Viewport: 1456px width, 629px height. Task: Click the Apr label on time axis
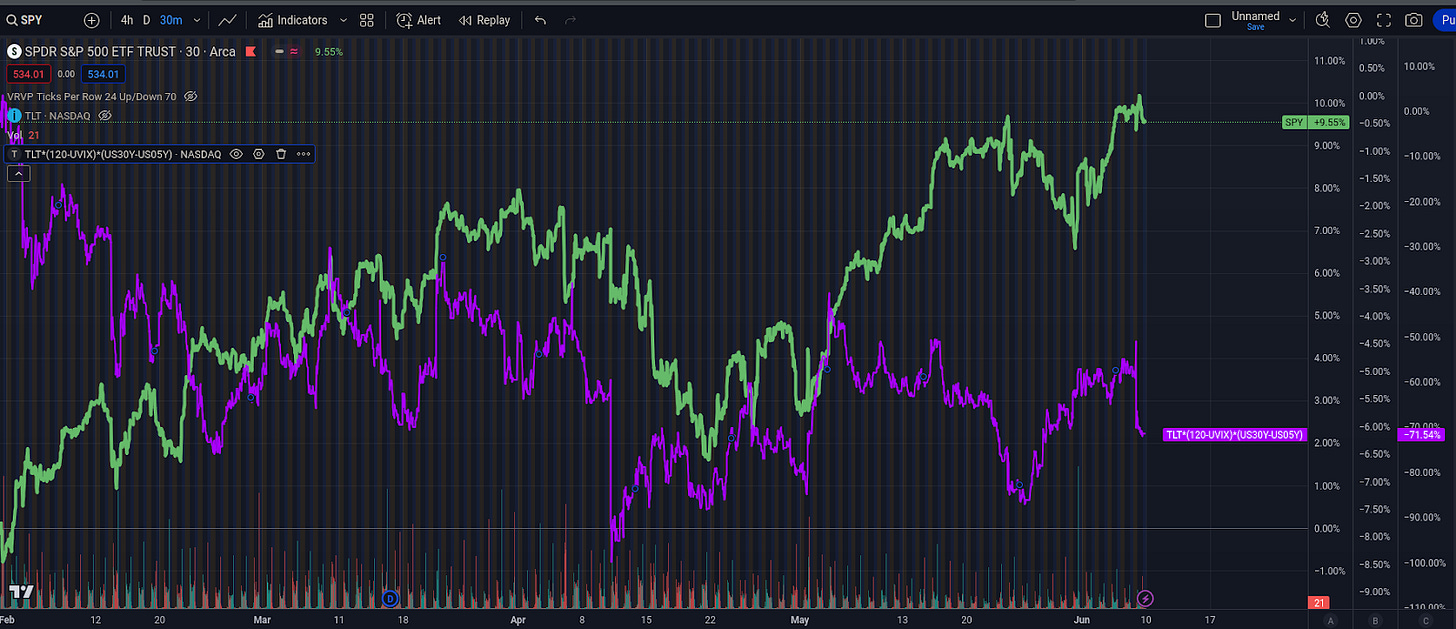pos(517,620)
